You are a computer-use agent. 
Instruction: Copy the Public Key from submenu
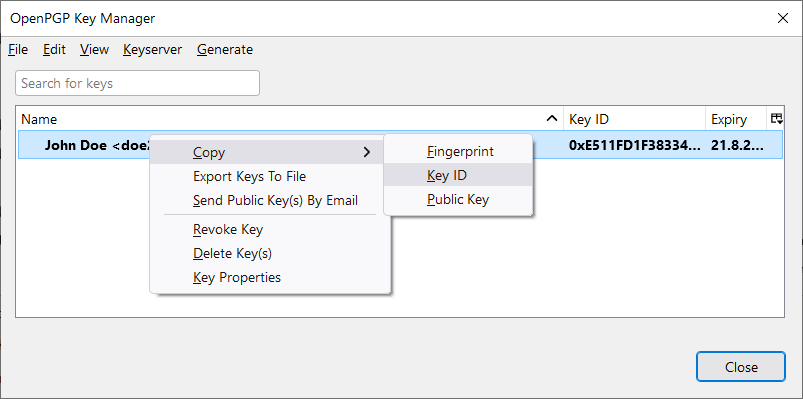(x=458, y=199)
